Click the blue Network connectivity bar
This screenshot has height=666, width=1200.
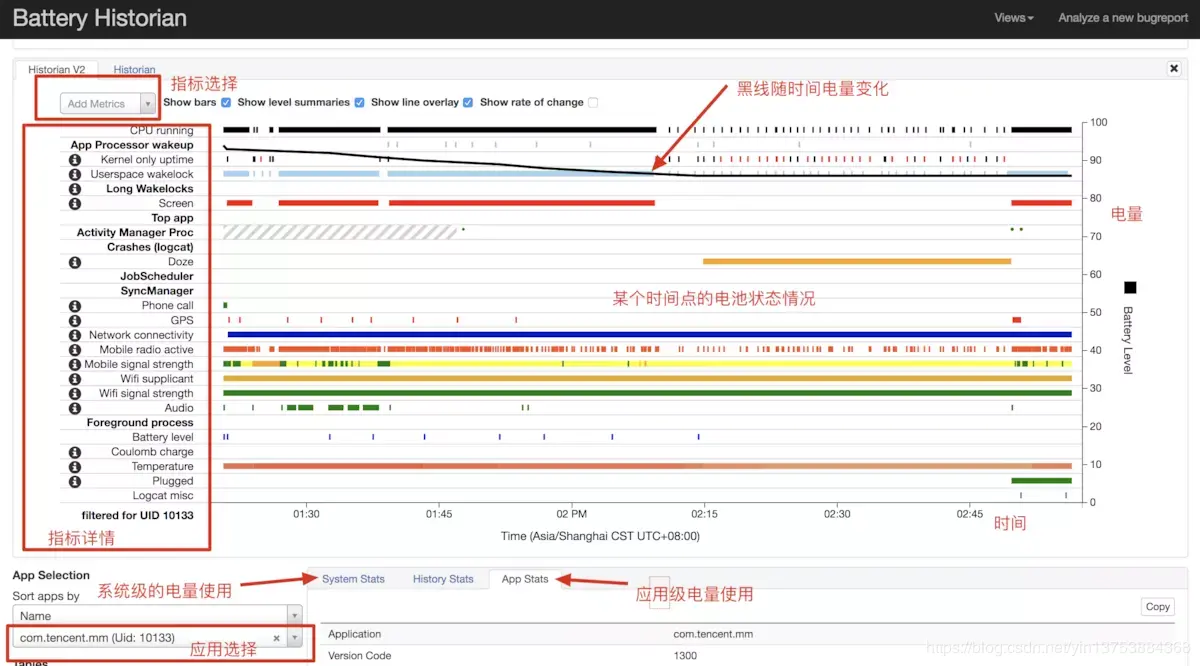tap(650, 335)
